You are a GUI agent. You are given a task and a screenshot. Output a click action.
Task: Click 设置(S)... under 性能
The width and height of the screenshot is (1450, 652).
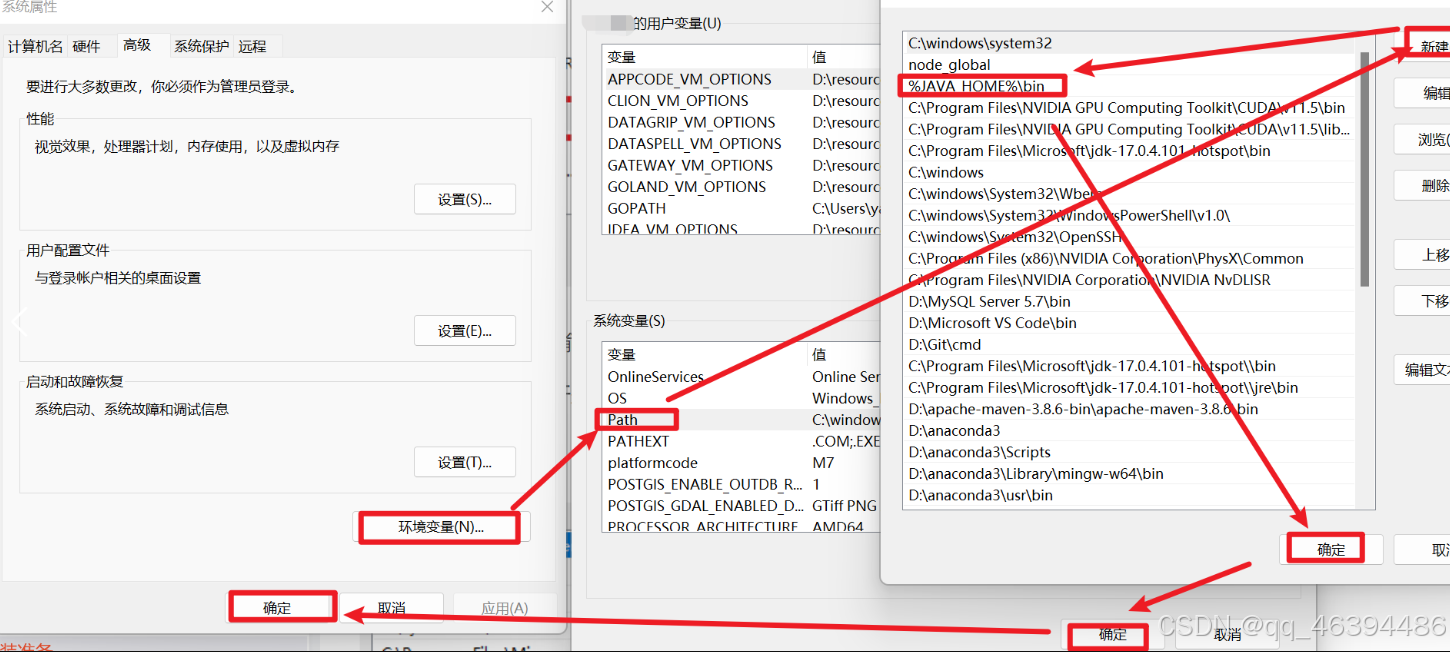pyautogui.click(x=465, y=199)
